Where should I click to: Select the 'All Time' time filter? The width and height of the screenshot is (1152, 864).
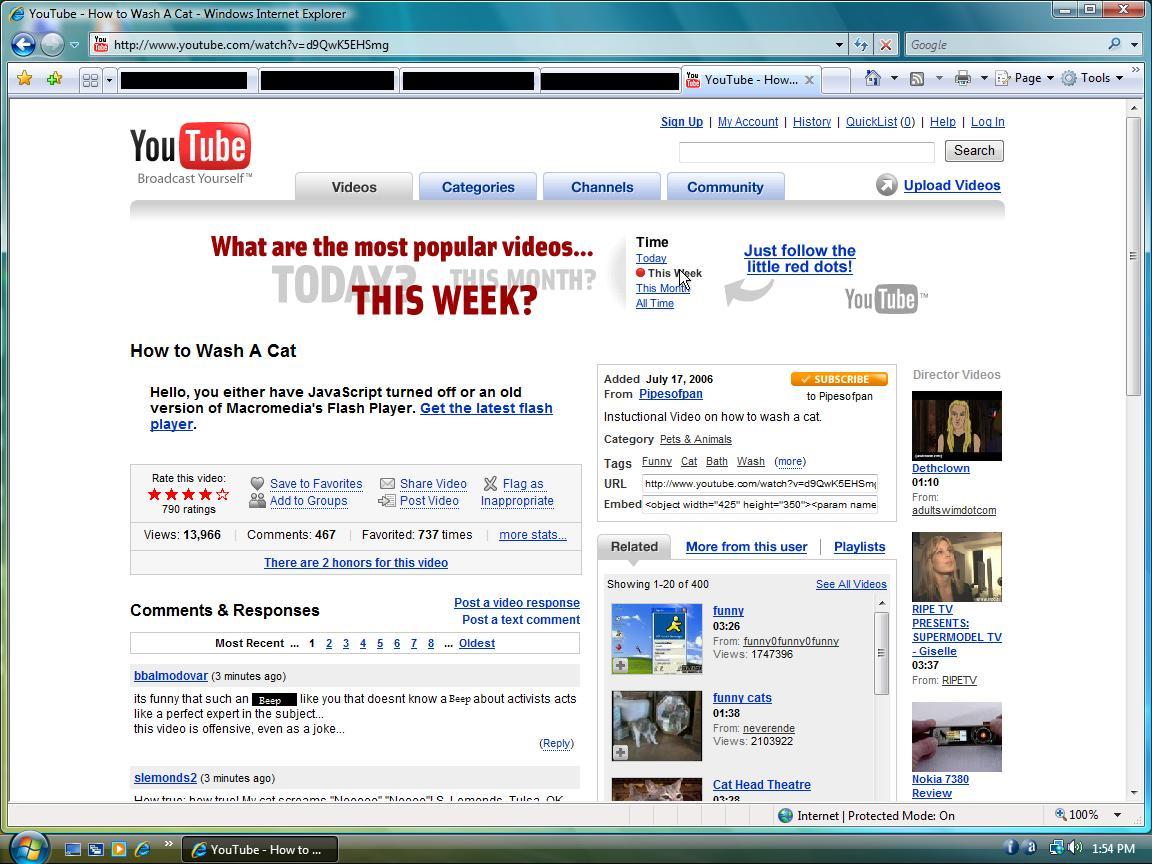tap(655, 303)
